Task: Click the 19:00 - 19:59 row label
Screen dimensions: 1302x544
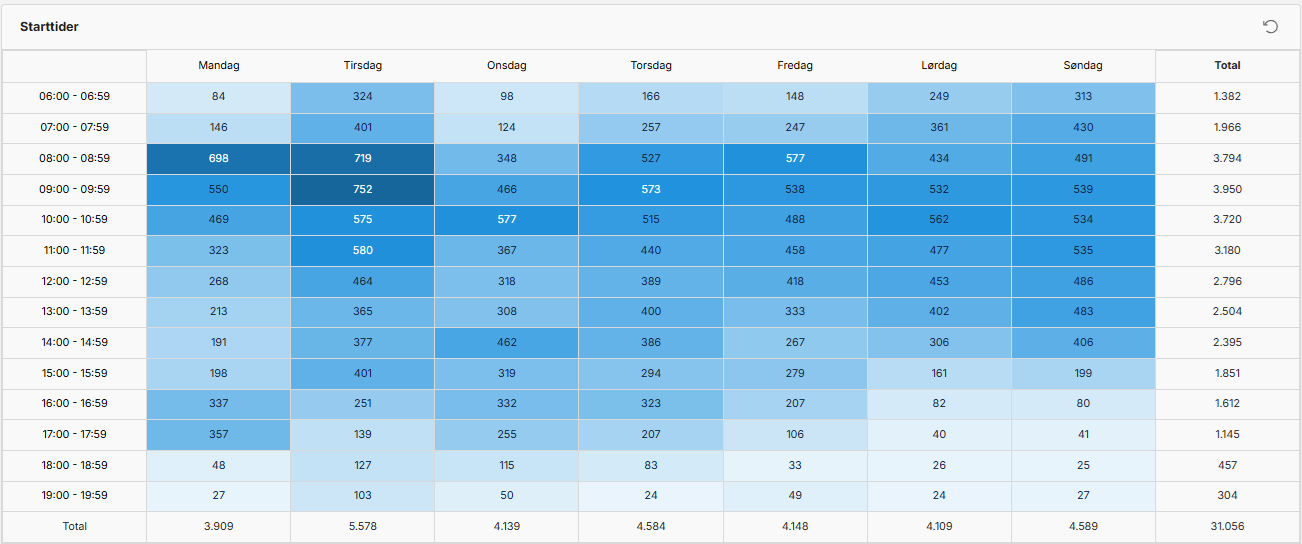Action: (x=74, y=495)
